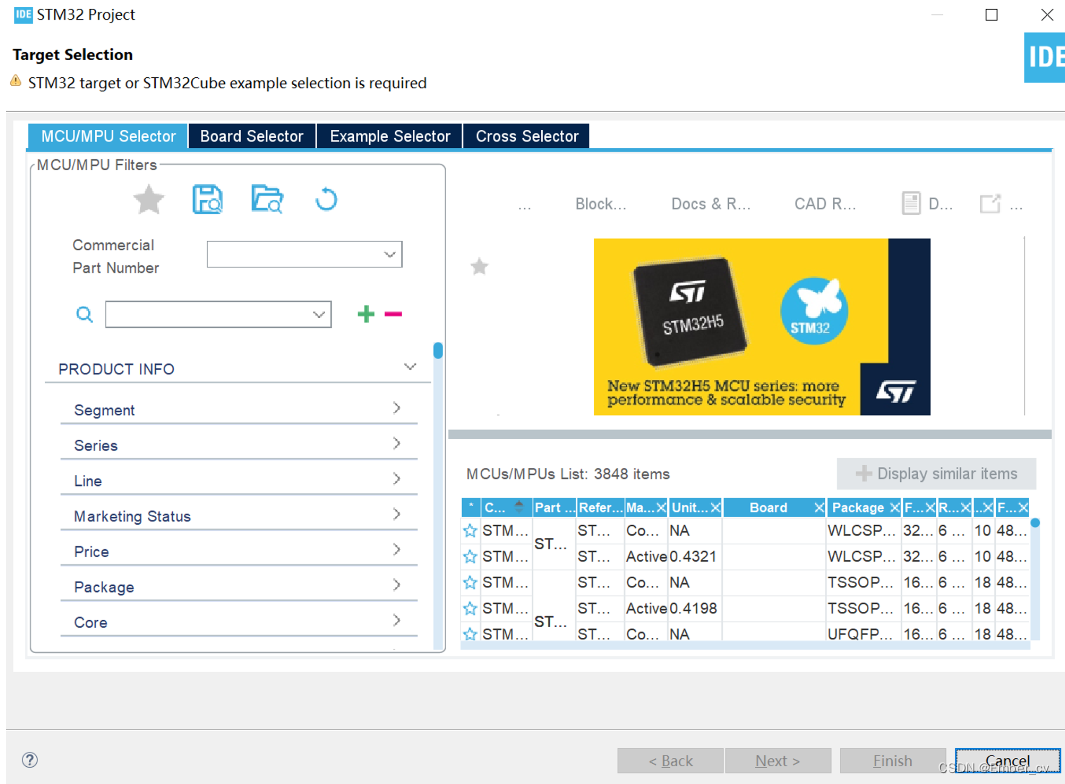The image size is (1065, 784).
Task: Switch to the Board Selector tab
Action: coord(252,137)
